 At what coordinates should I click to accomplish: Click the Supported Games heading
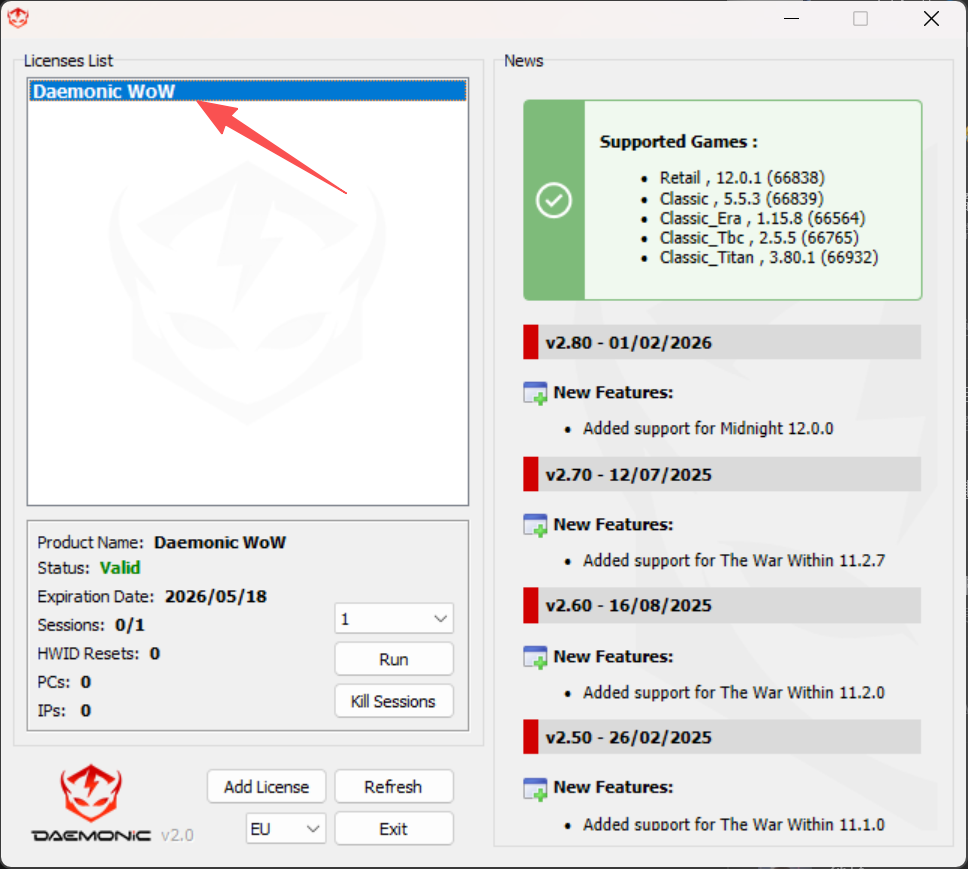(678, 142)
